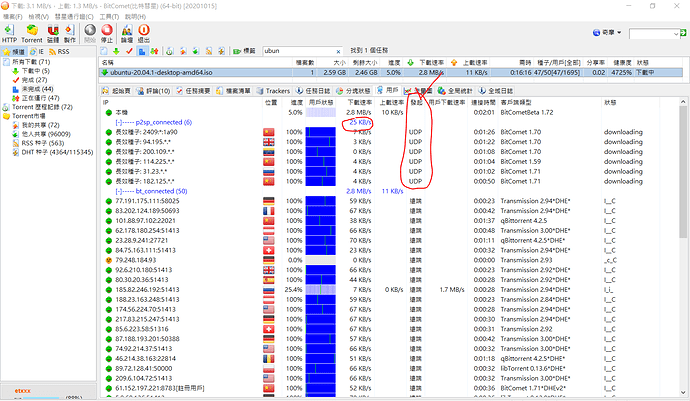Clear the ubun search with the x button
Screen dimensions: 690x401
(338, 51)
